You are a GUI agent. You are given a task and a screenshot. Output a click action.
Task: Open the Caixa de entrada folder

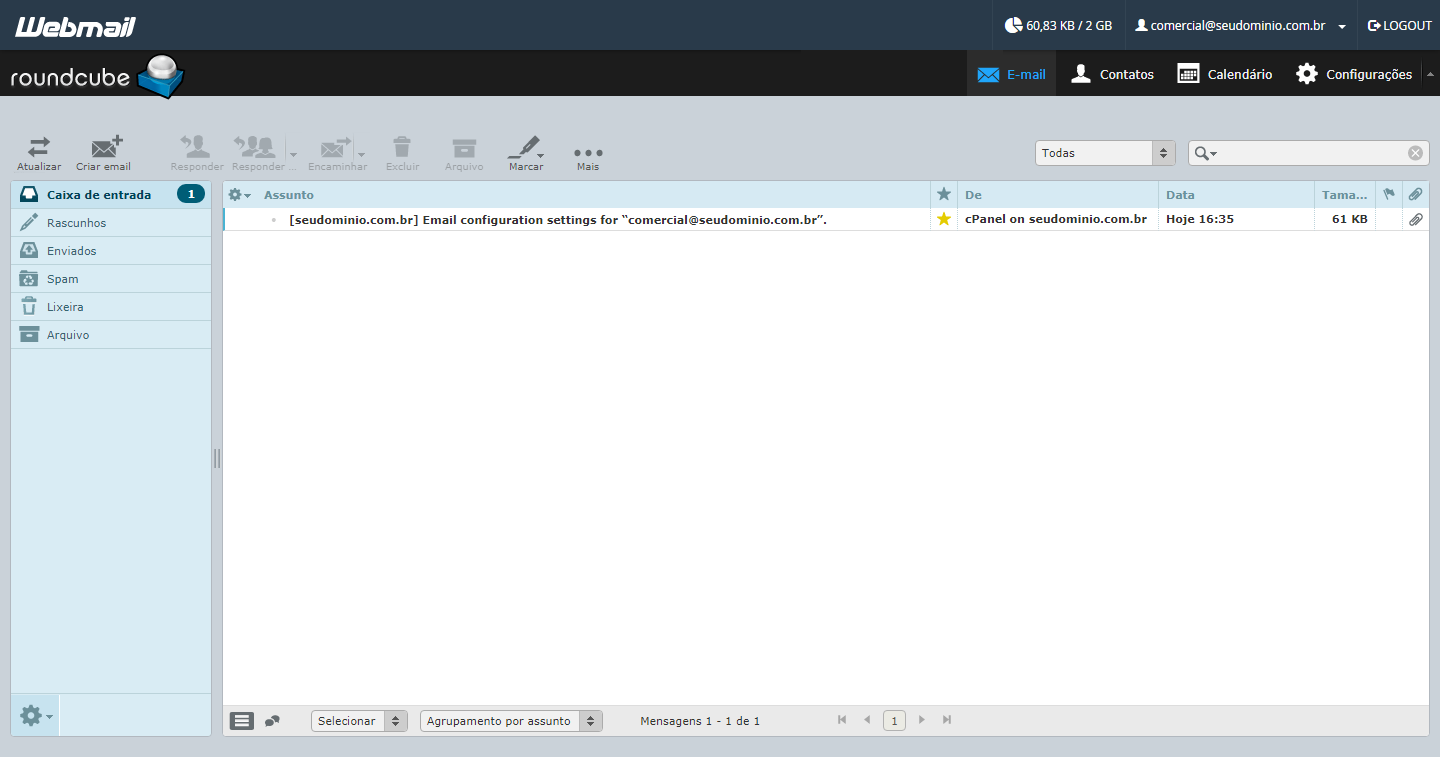tap(111, 195)
